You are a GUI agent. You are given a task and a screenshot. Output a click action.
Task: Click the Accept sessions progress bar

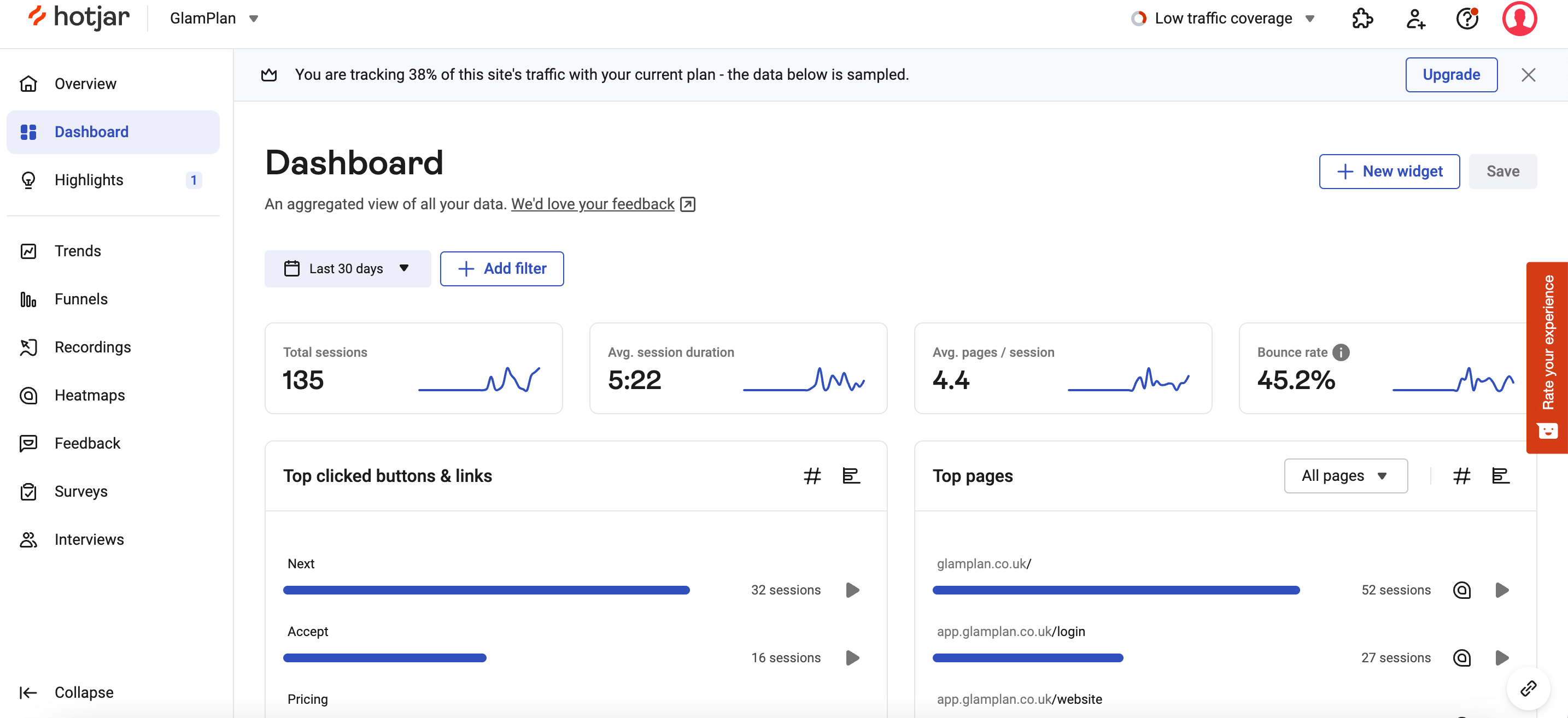(385, 658)
